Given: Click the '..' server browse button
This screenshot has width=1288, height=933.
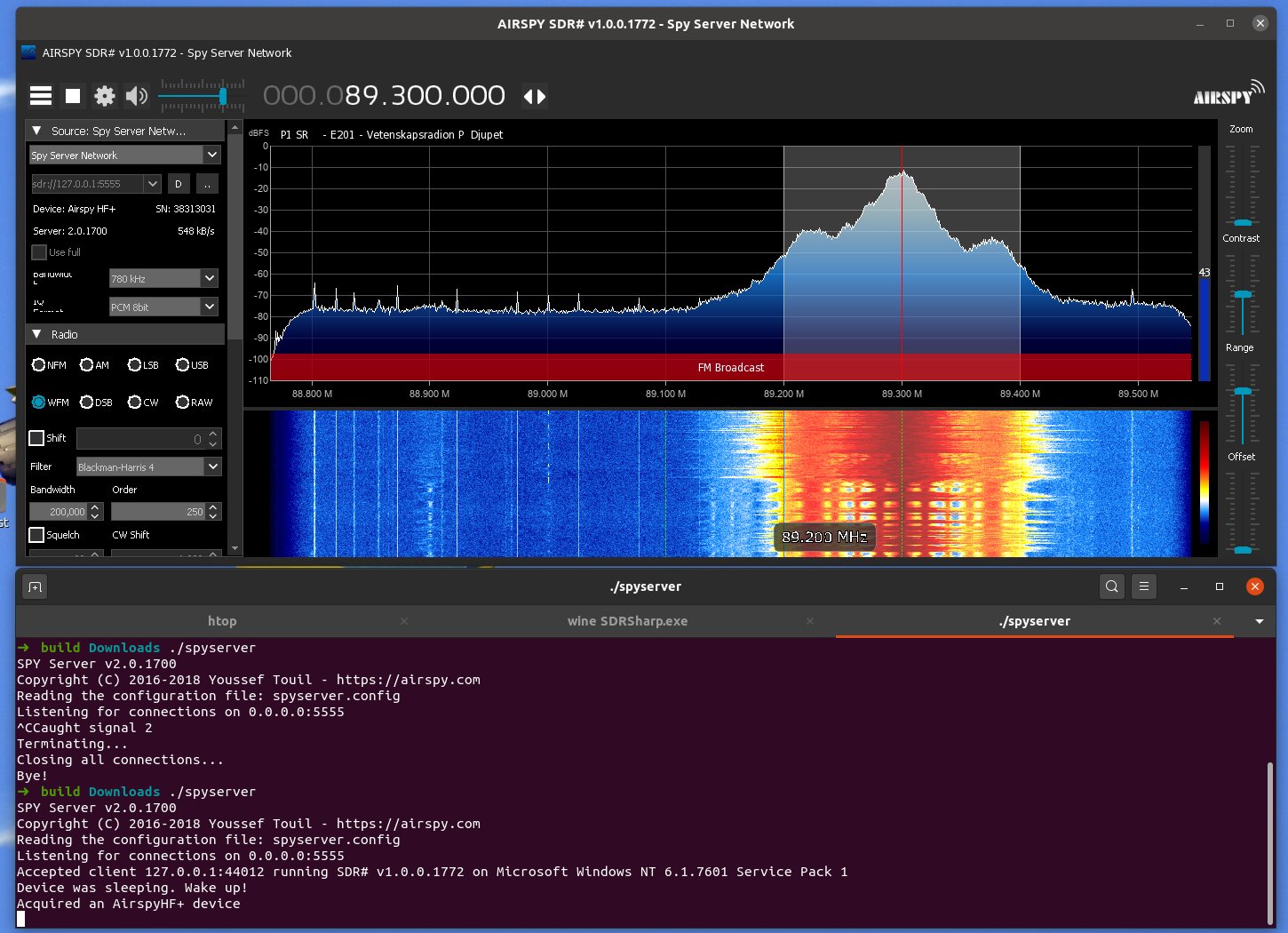Looking at the screenshot, I should [x=207, y=184].
